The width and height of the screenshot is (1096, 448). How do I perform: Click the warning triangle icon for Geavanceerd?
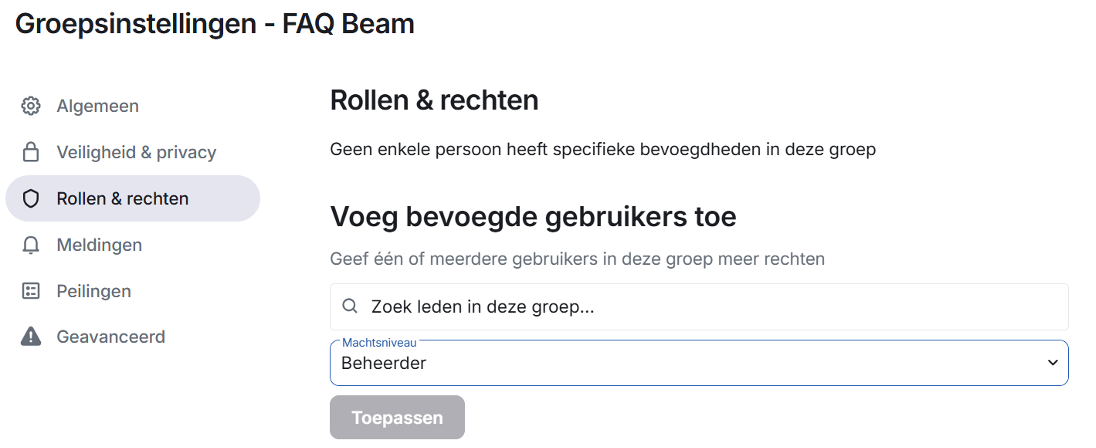pyautogui.click(x=31, y=337)
